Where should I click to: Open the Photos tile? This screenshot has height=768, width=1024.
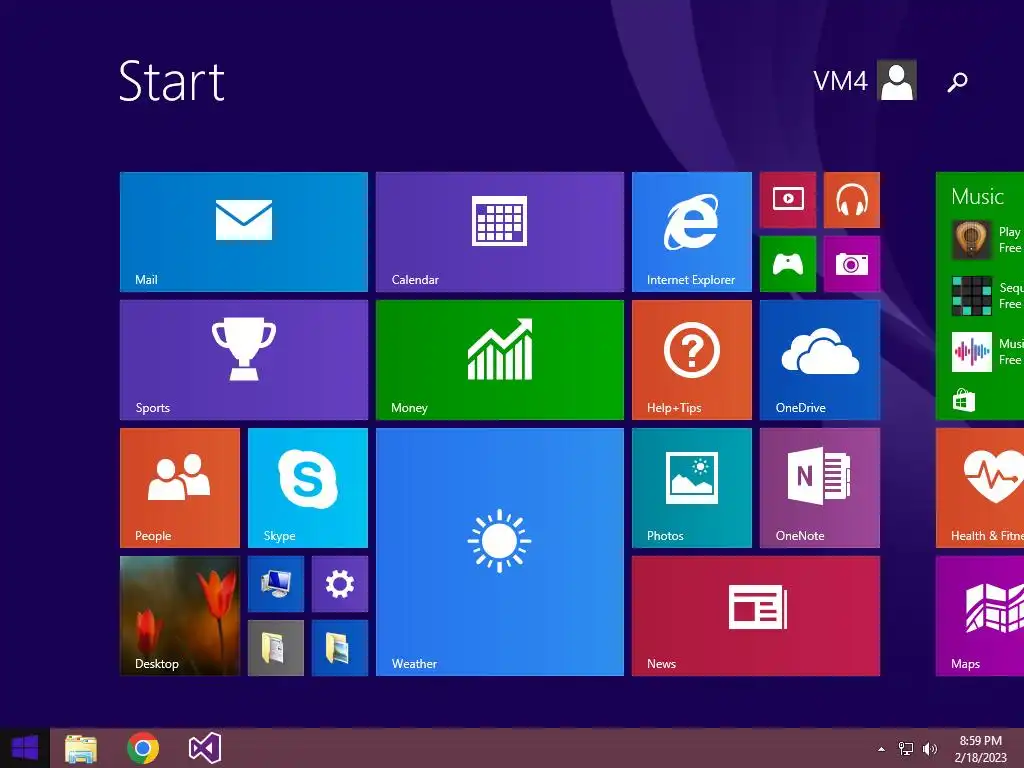point(692,488)
